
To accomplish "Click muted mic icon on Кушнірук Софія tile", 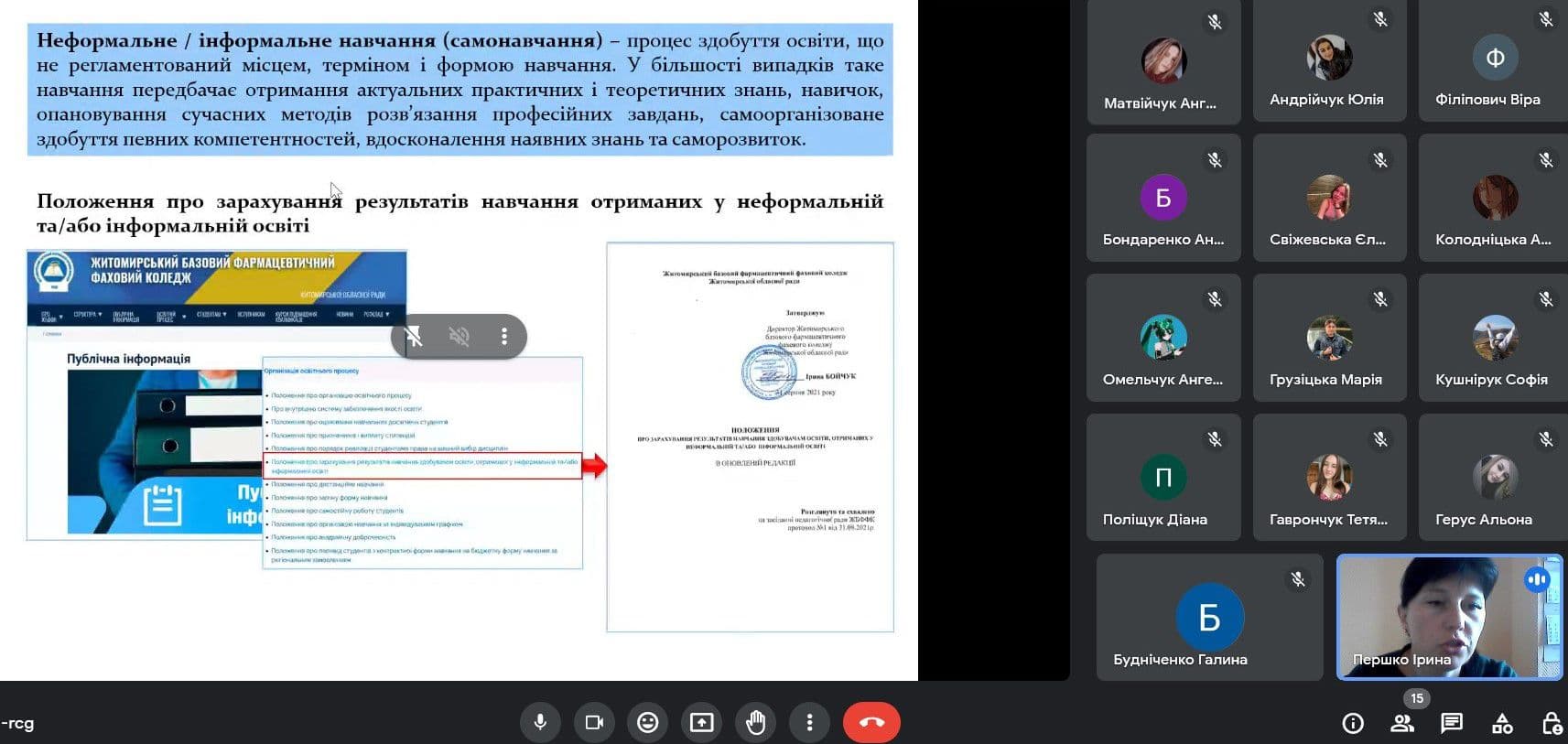I will (x=1546, y=299).
